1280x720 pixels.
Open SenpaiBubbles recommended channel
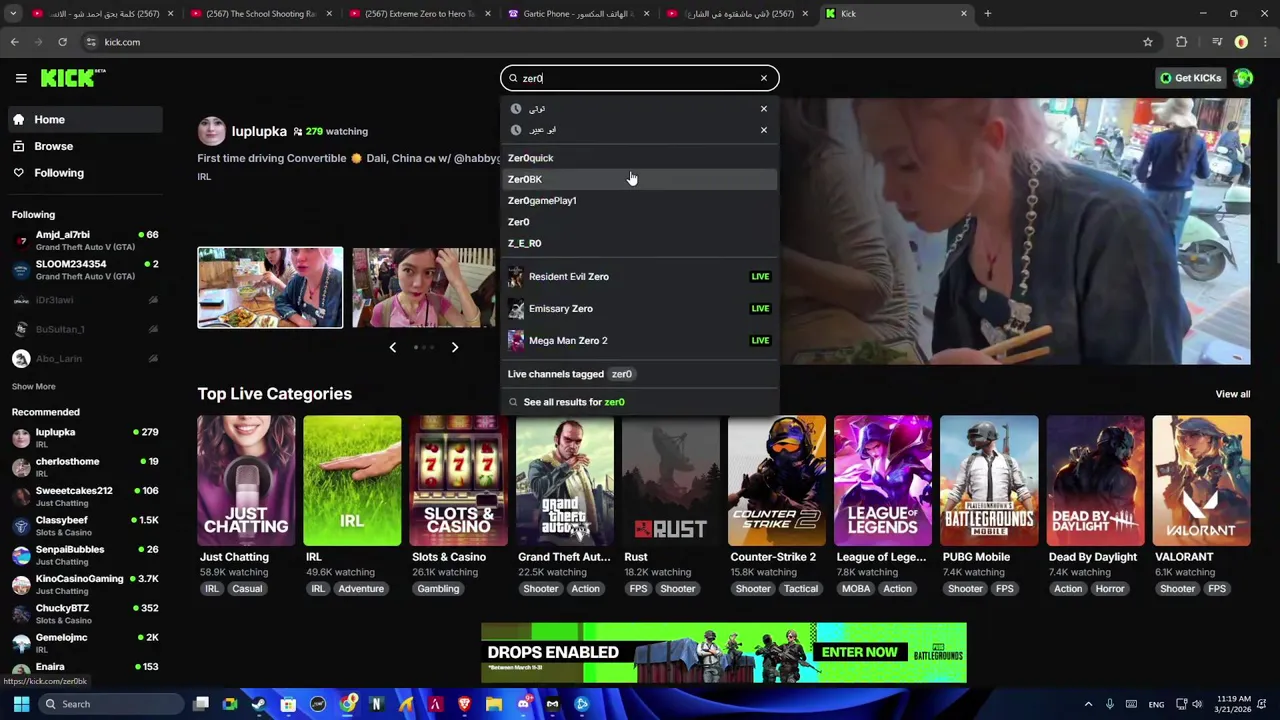[x=84, y=555]
